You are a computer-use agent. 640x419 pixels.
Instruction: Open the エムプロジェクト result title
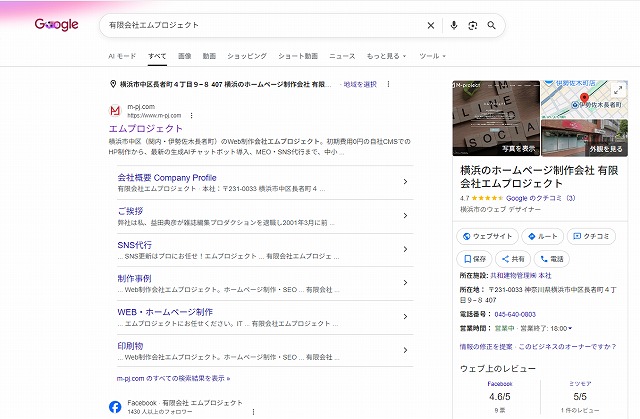(x=146, y=129)
